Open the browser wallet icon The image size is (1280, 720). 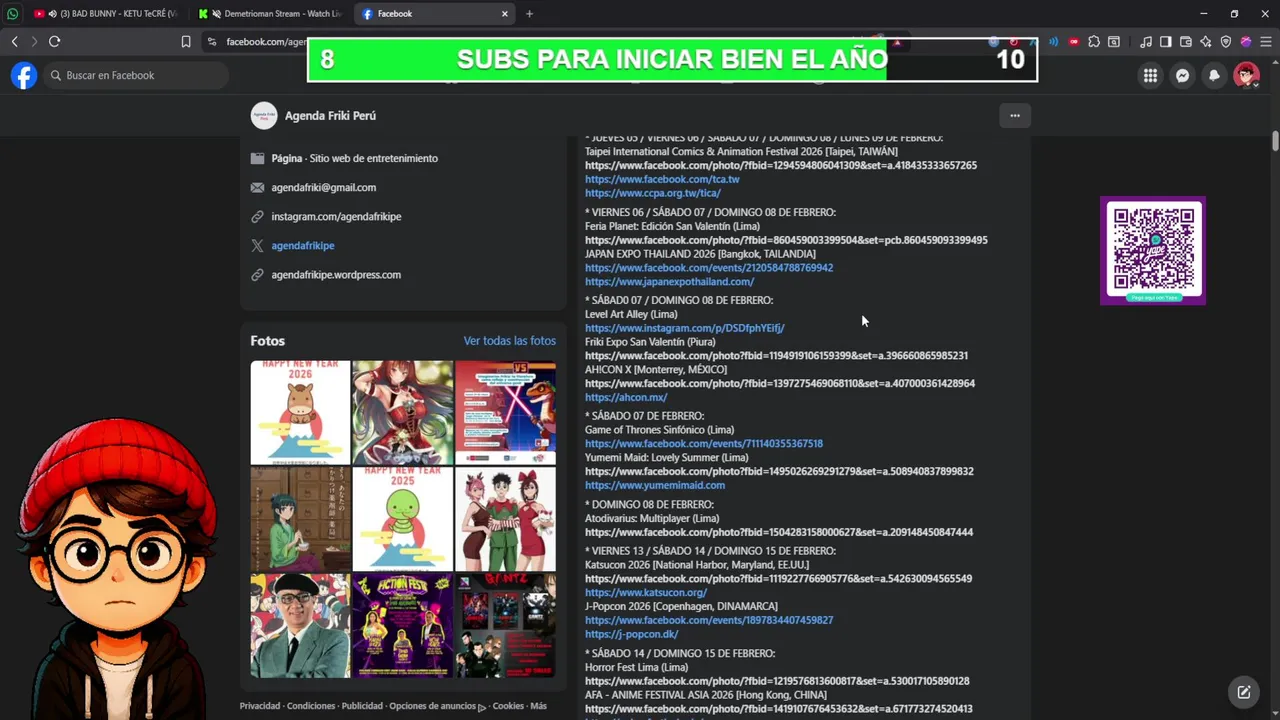click(x=1186, y=42)
